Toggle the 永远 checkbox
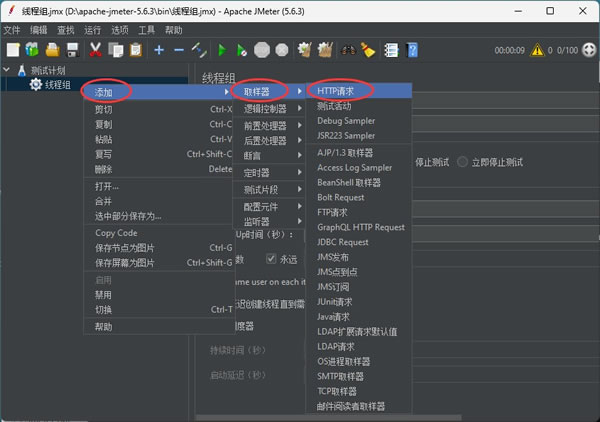 pyautogui.click(x=271, y=259)
